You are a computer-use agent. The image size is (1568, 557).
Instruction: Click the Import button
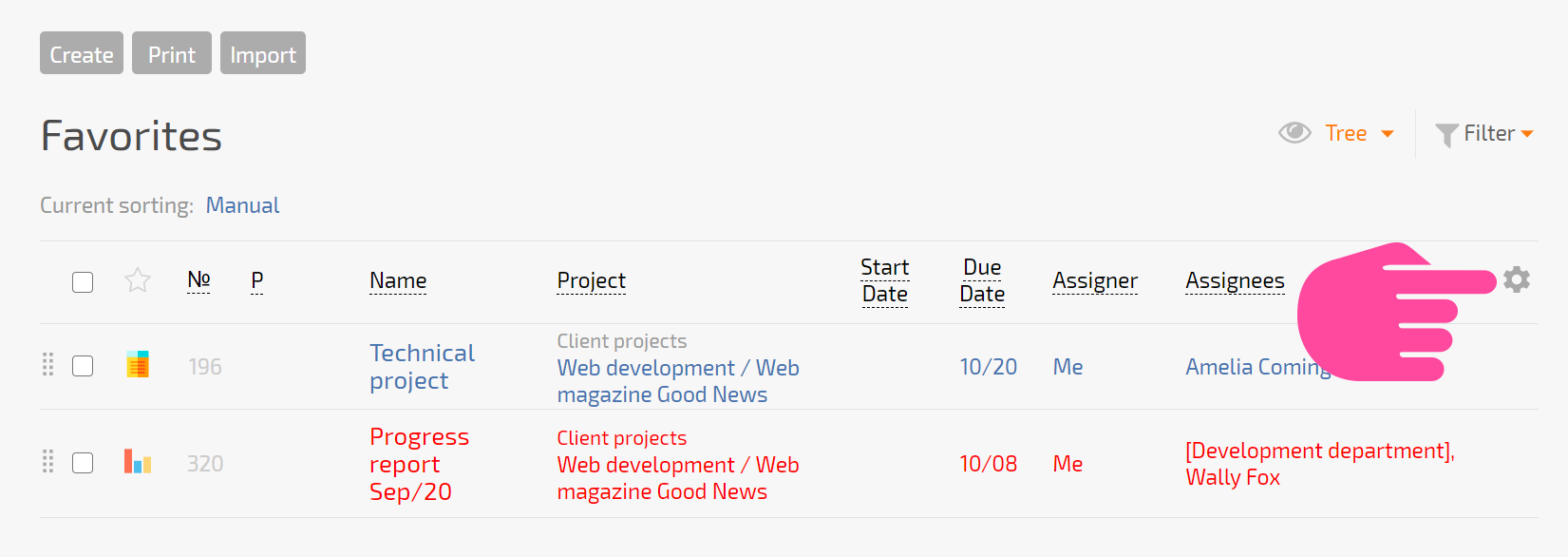263,53
